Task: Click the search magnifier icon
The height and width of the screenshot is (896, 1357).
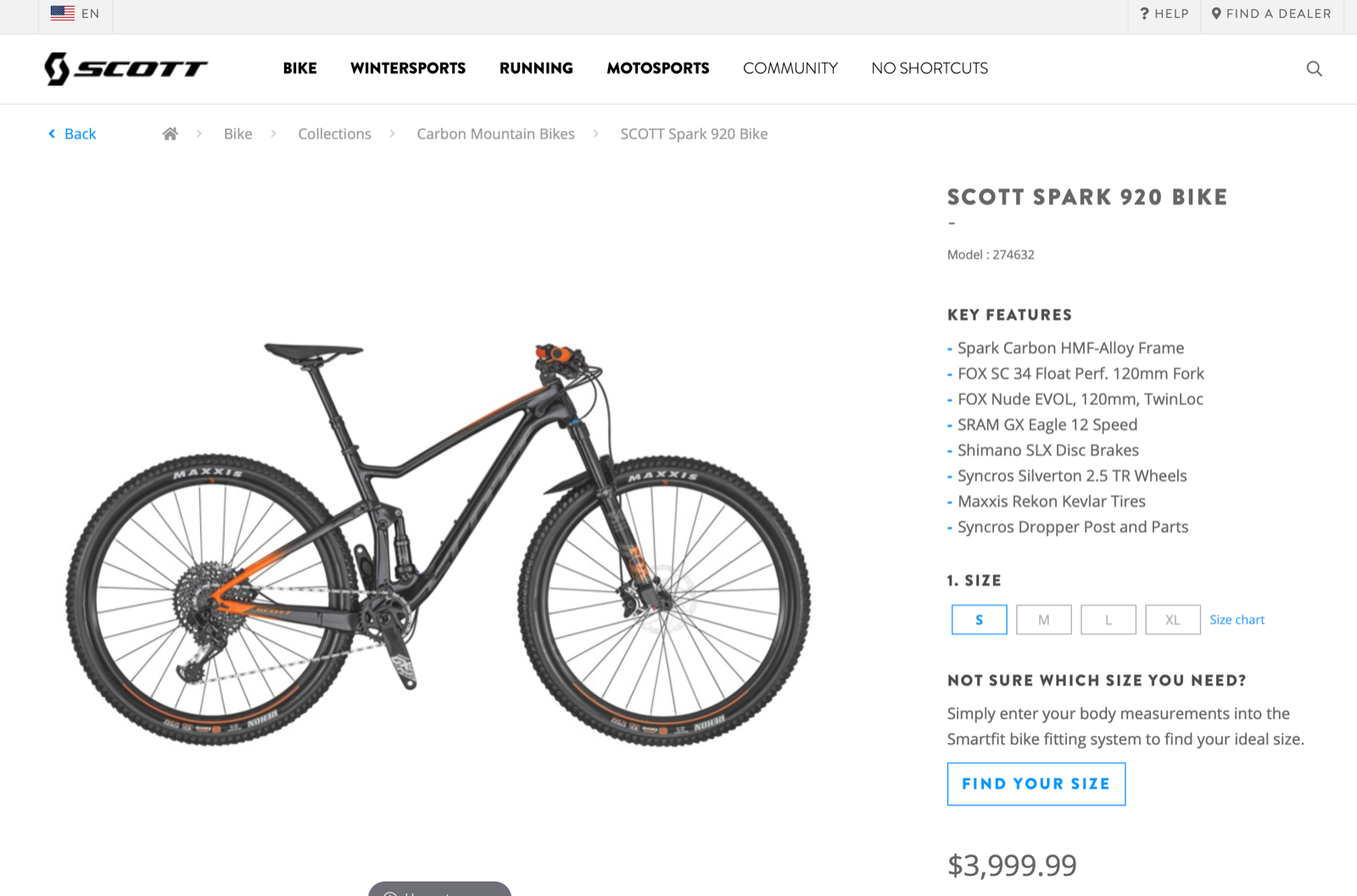Action: (x=1314, y=69)
